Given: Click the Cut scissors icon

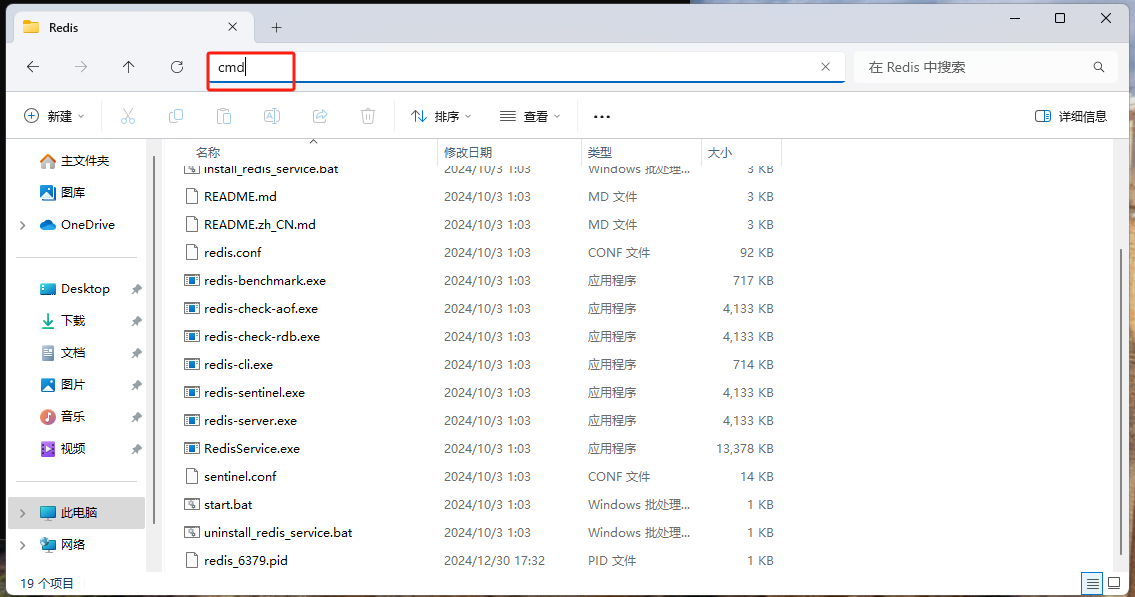Looking at the screenshot, I should pyautogui.click(x=128, y=116).
